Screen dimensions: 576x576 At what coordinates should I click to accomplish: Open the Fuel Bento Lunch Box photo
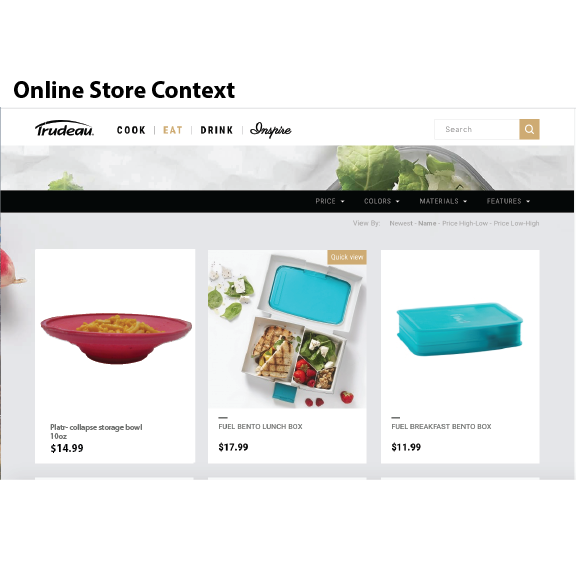click(287, 329)
